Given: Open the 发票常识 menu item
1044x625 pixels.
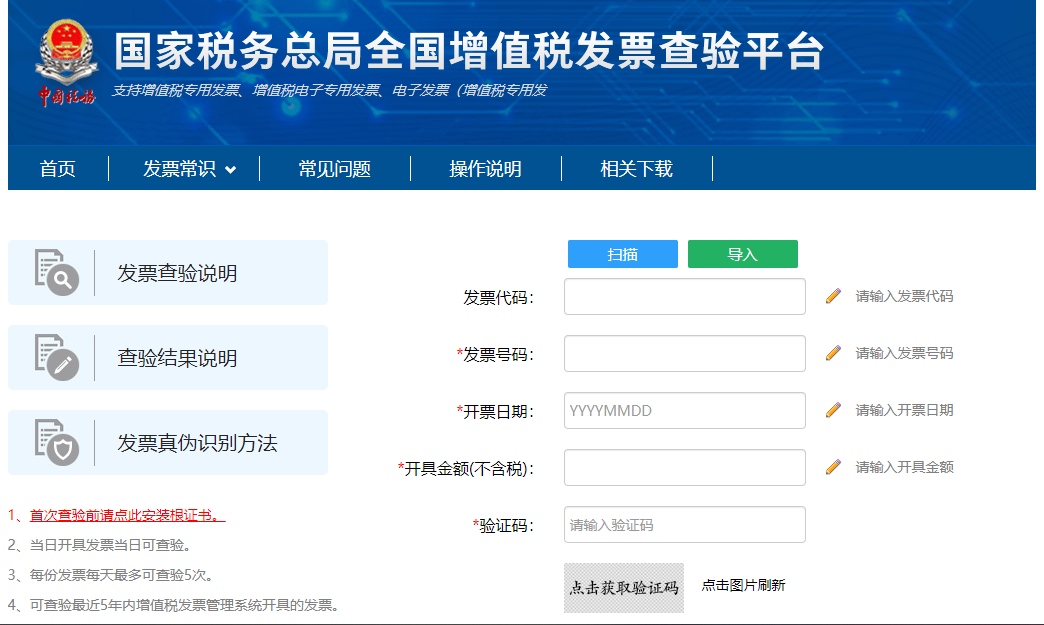Looking at the screenshot, I should (x=180, y=168).
